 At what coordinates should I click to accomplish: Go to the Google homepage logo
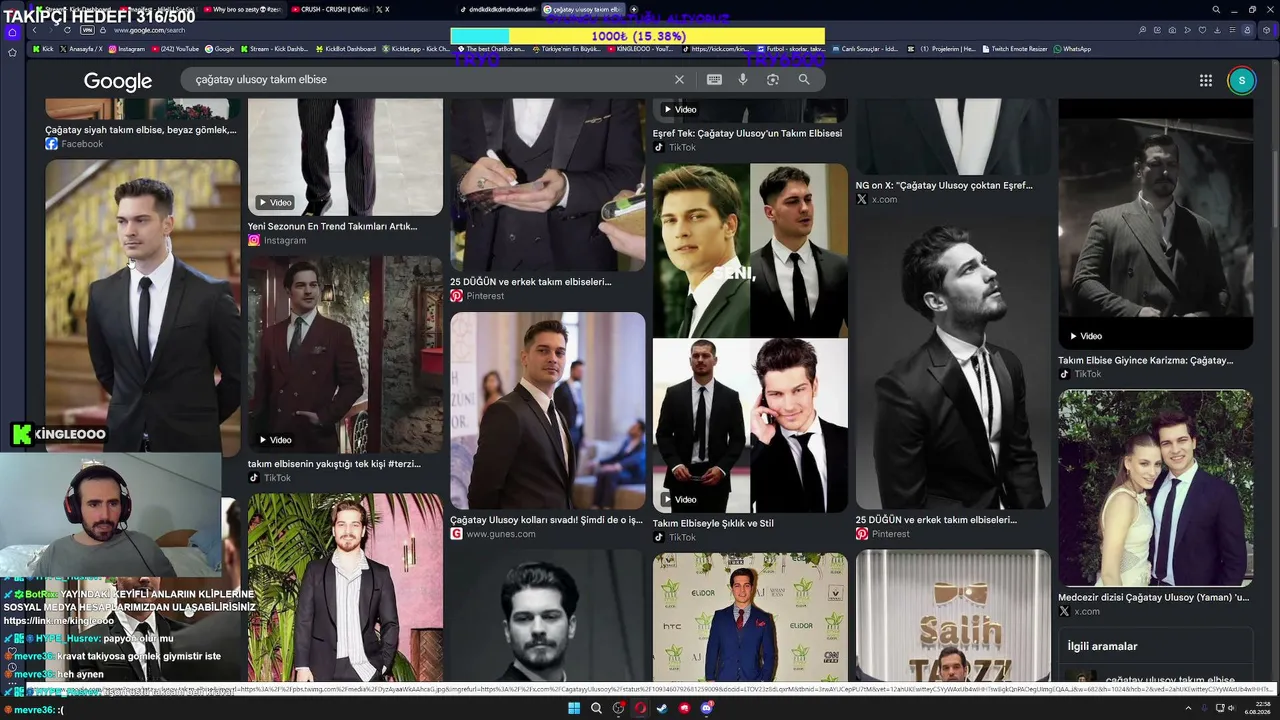tap(118, 81)
